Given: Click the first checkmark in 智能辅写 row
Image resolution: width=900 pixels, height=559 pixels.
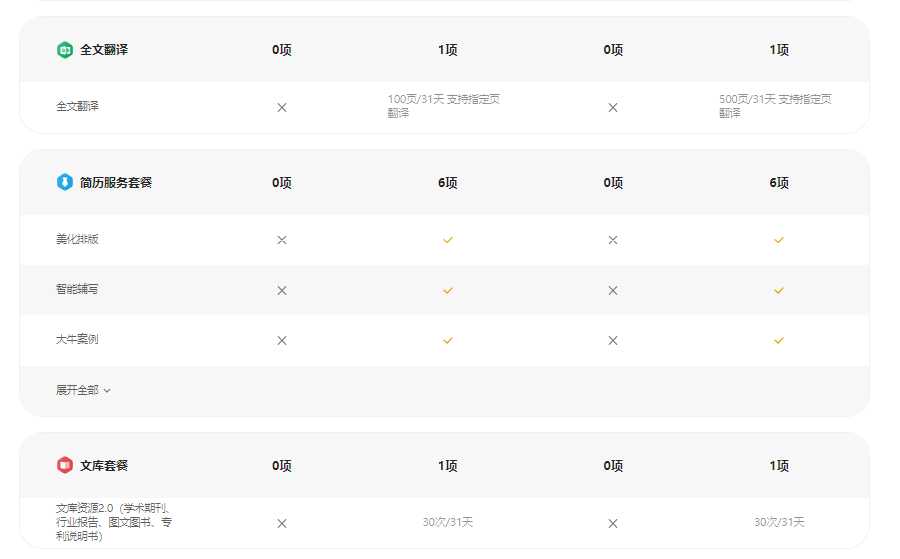Looking at the screenshot, I should point(448,290).
